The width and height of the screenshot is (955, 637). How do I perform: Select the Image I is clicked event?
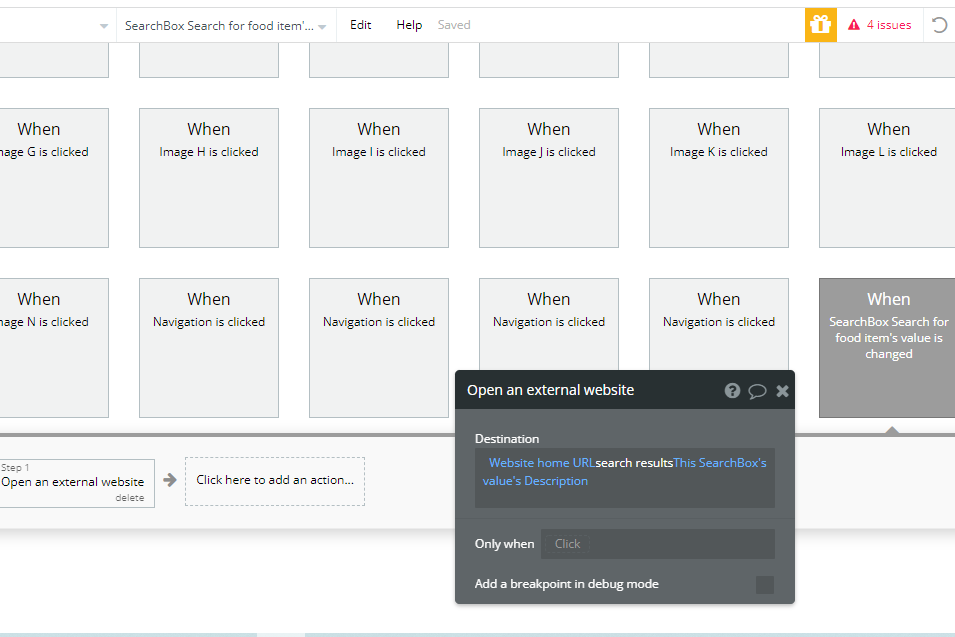pyautogui.click(x=379, y=178)
